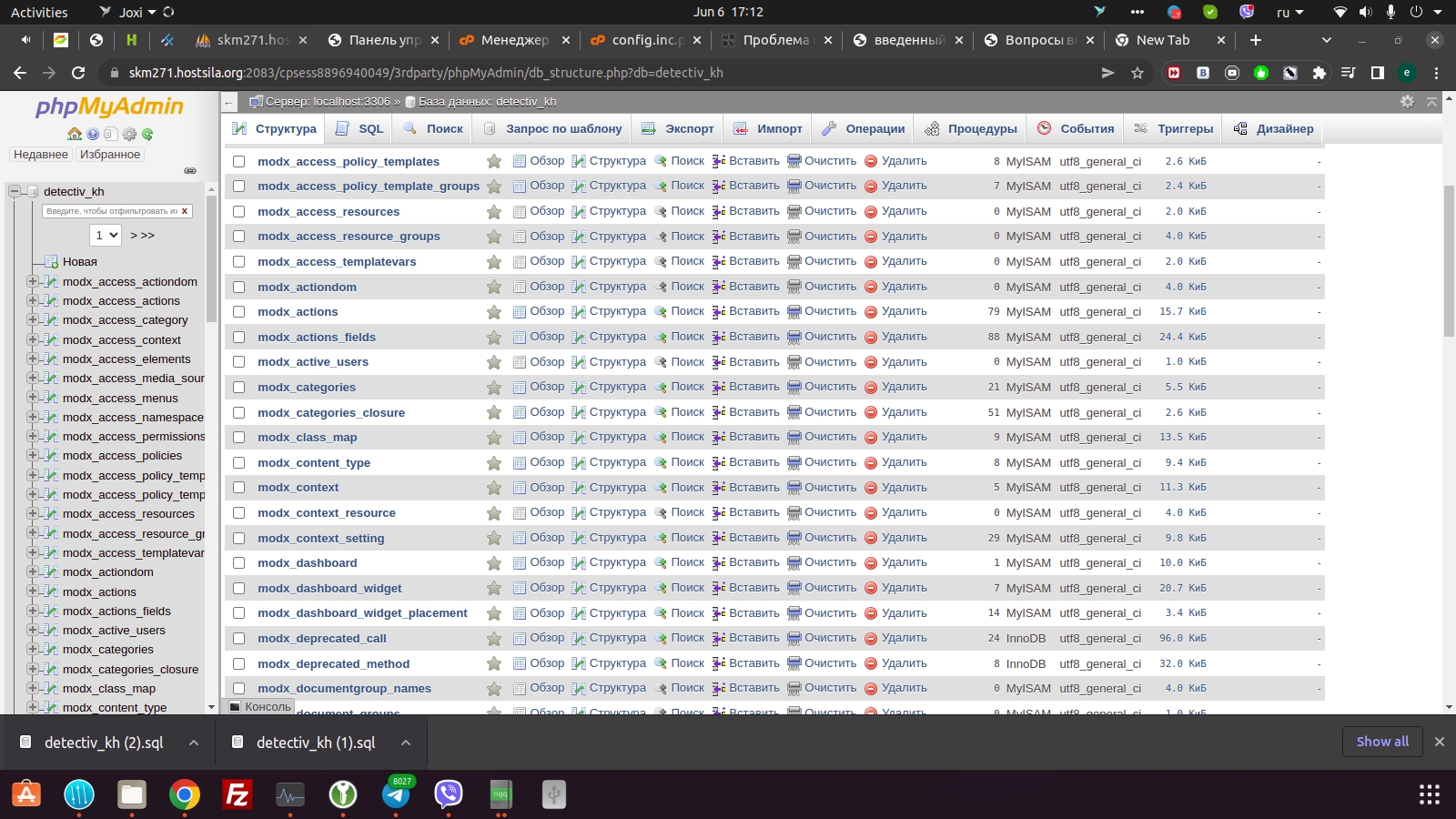Image resolution: width=1456 pixels, height=819 pixels.
Task: Open the page number dropdown in sidebar
Action: pos(106,235)
